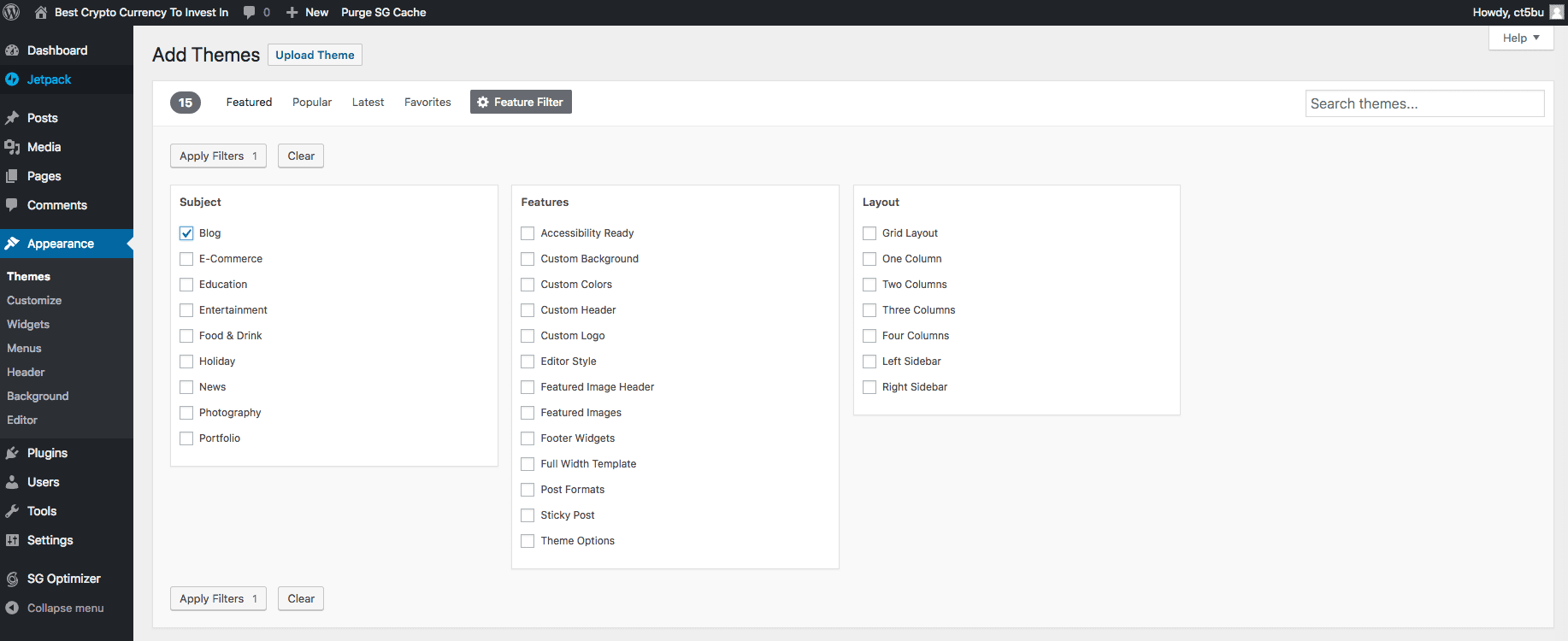1568x641 pixels.
Task: Tick the Photography checkbox
Action: [186, 413]
